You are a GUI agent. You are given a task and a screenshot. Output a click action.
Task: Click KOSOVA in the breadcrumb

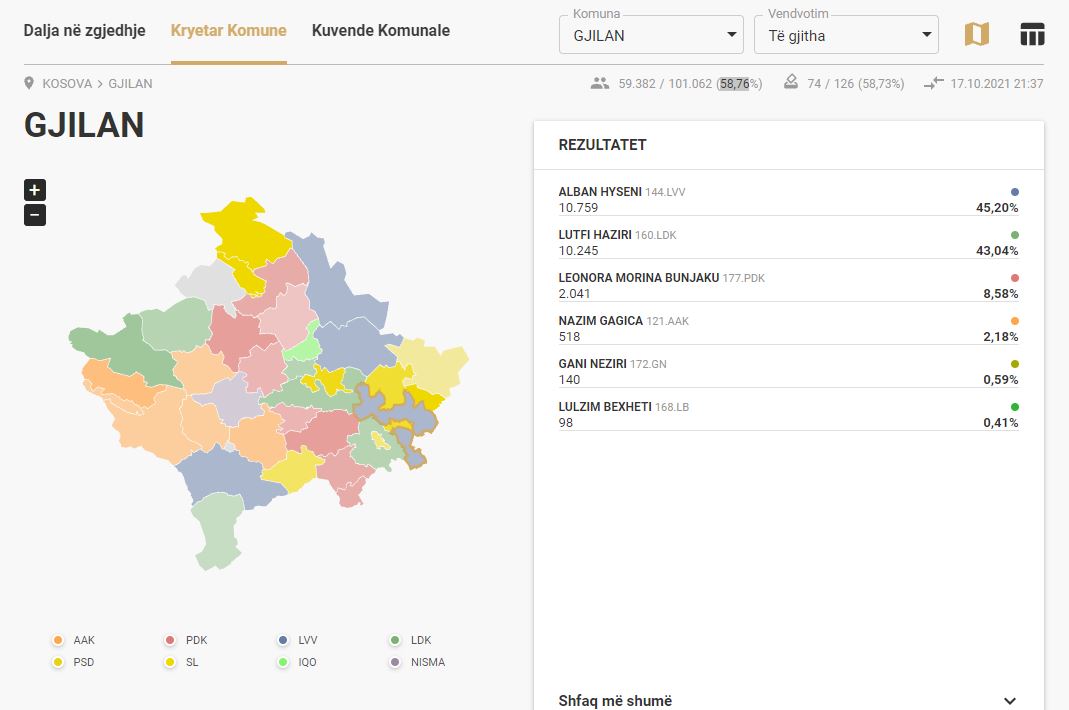tap(67, 84)
